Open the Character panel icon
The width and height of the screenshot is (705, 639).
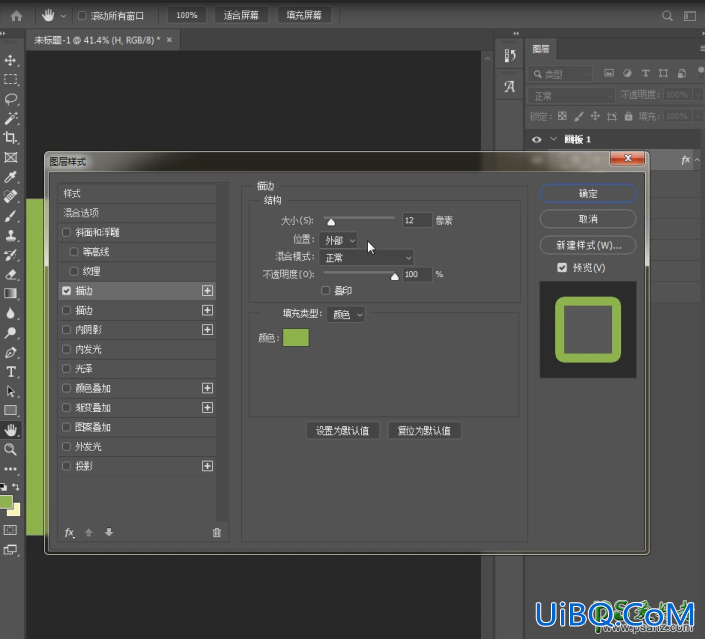coord(509,86)
